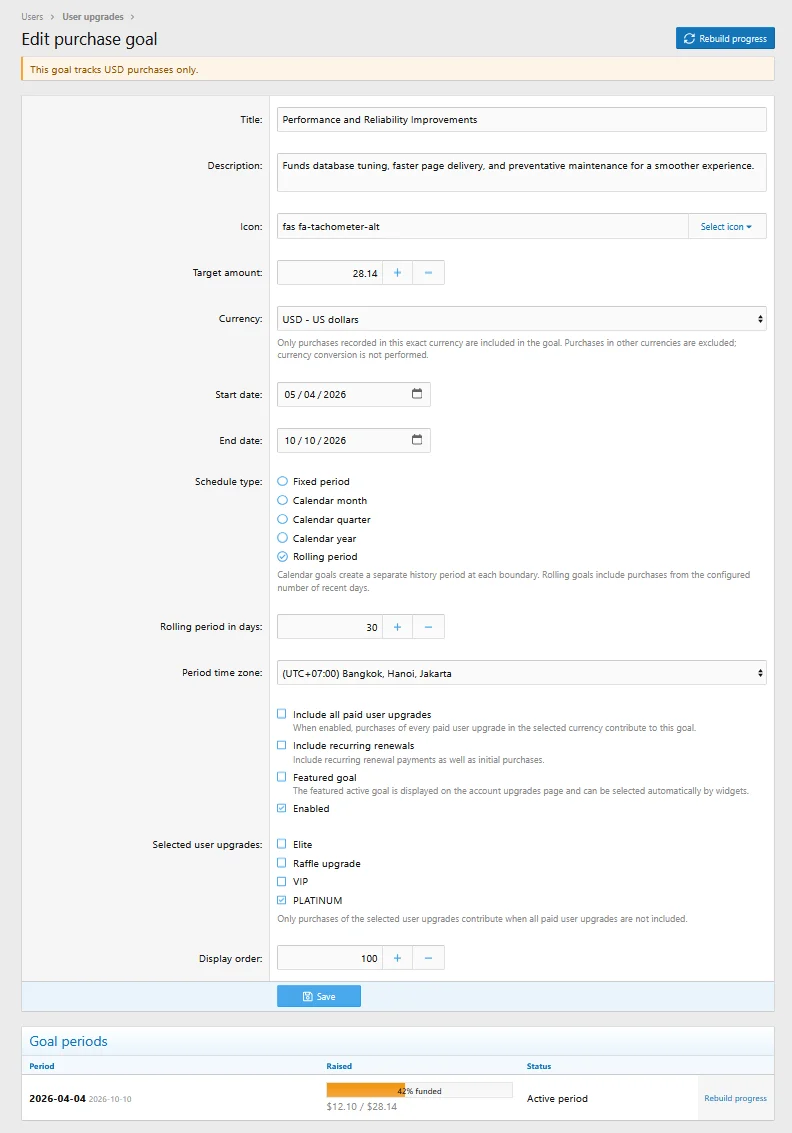This screenshot has height=1133, width=792.
Task: Click the 42% funded progress bar
Action: 419,1090
